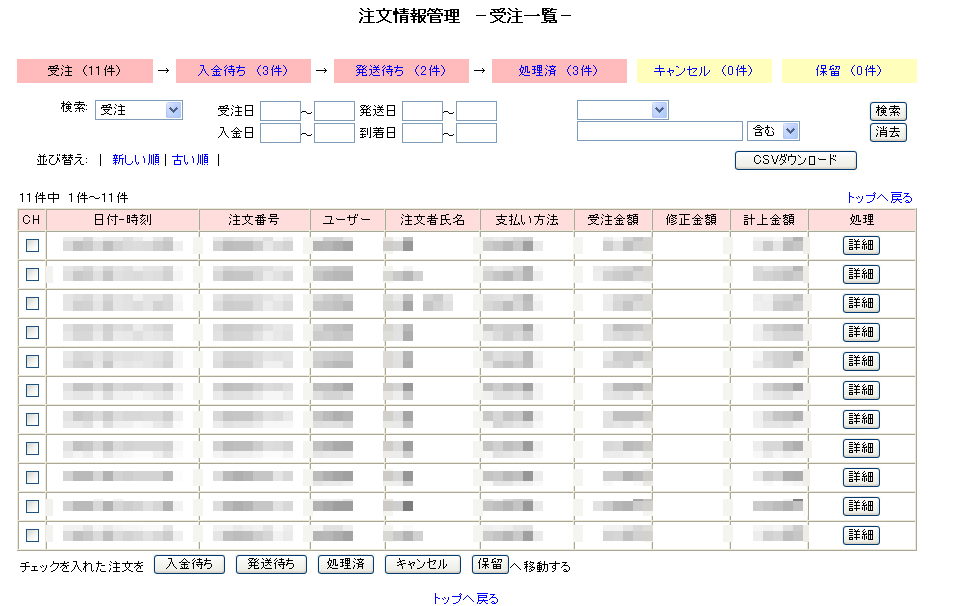Open the キャンセル (0件) status tab
This screenshot has height=606, width=970.
point(703,71)
